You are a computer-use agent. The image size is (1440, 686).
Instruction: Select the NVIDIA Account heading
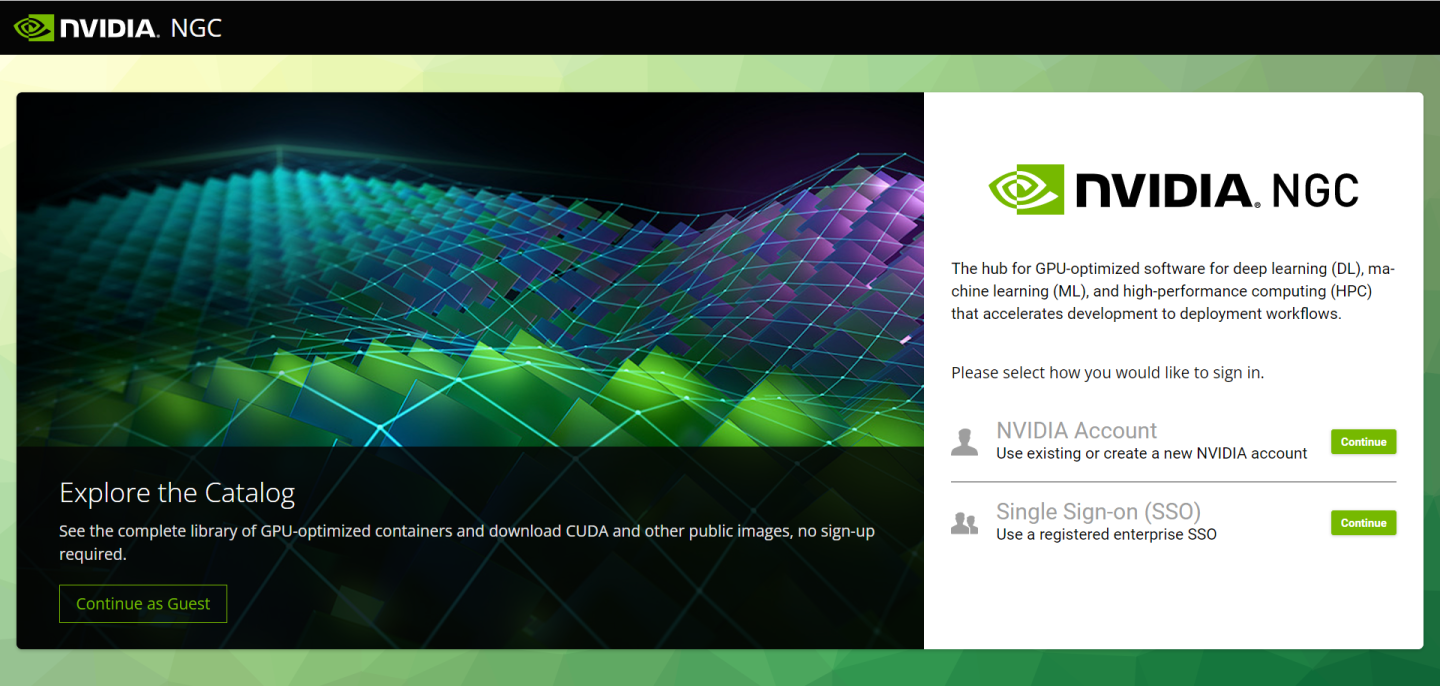1076,431
